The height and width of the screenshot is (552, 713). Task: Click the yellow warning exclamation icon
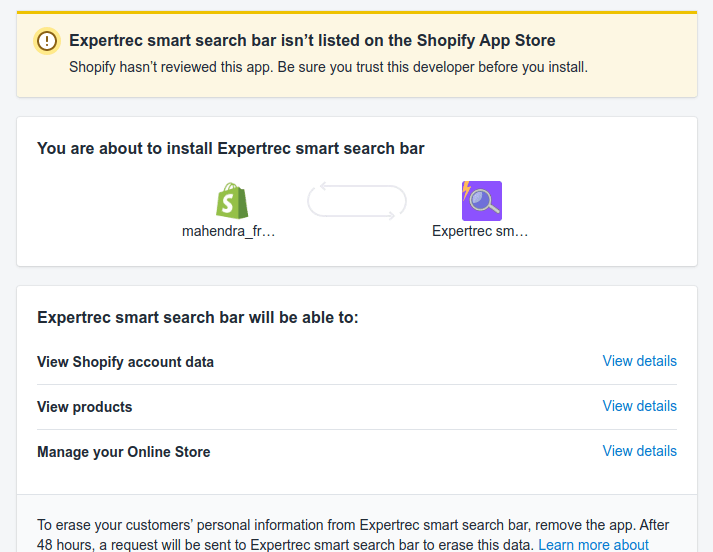(47, 41)
